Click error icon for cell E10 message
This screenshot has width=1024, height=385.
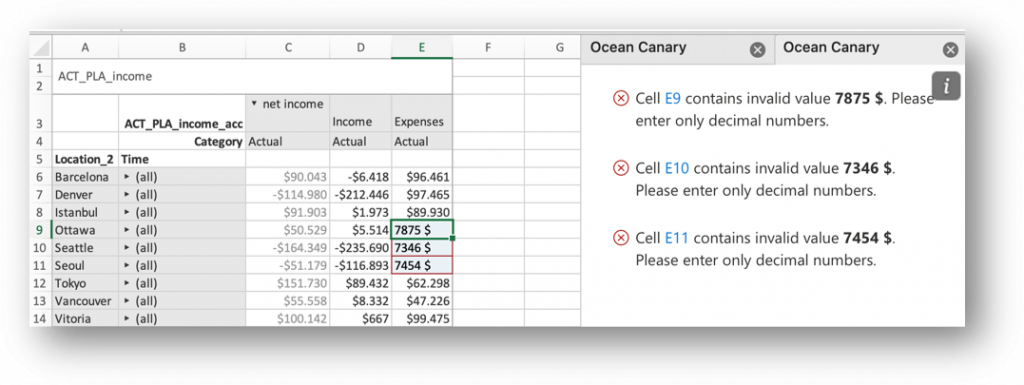coord(620,168)
